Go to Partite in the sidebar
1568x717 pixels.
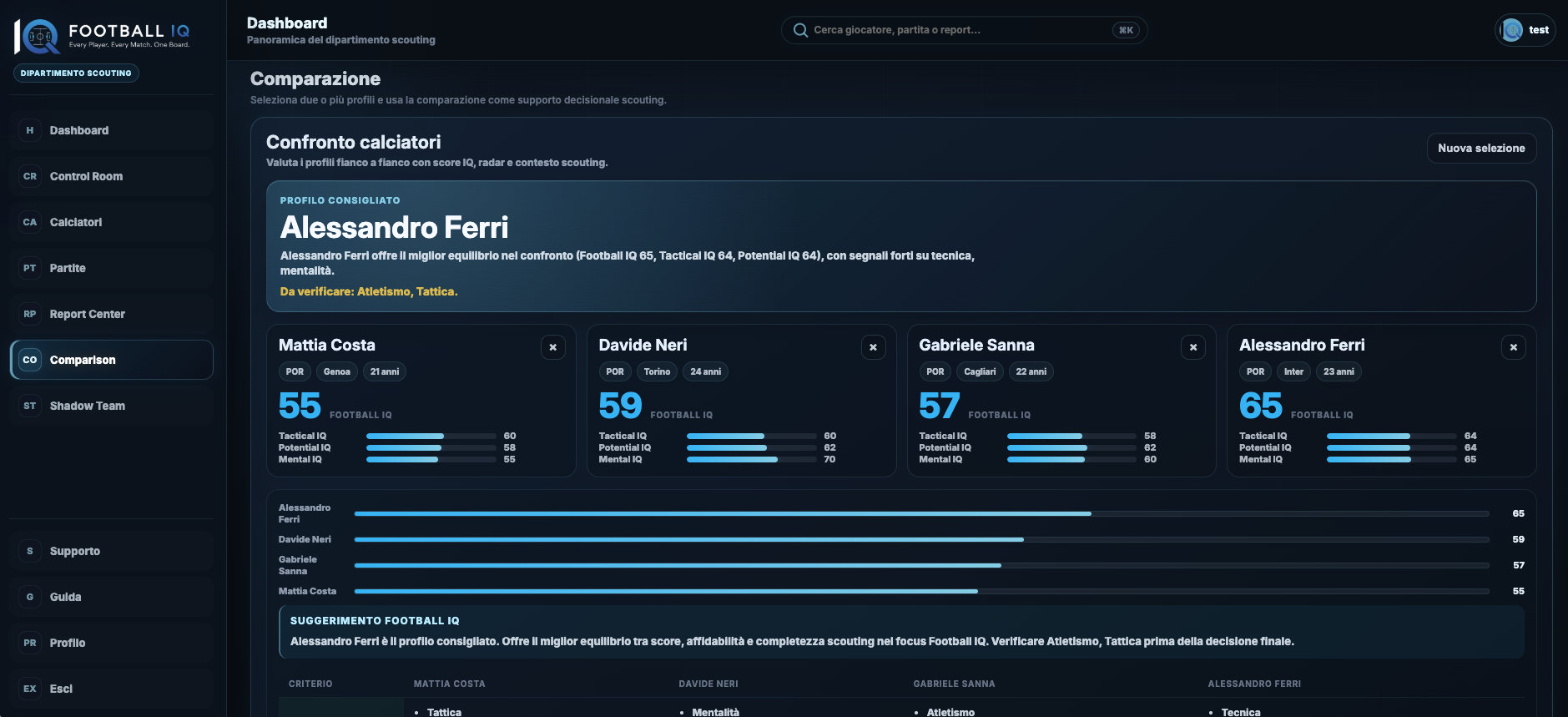[x=112, y=268]
